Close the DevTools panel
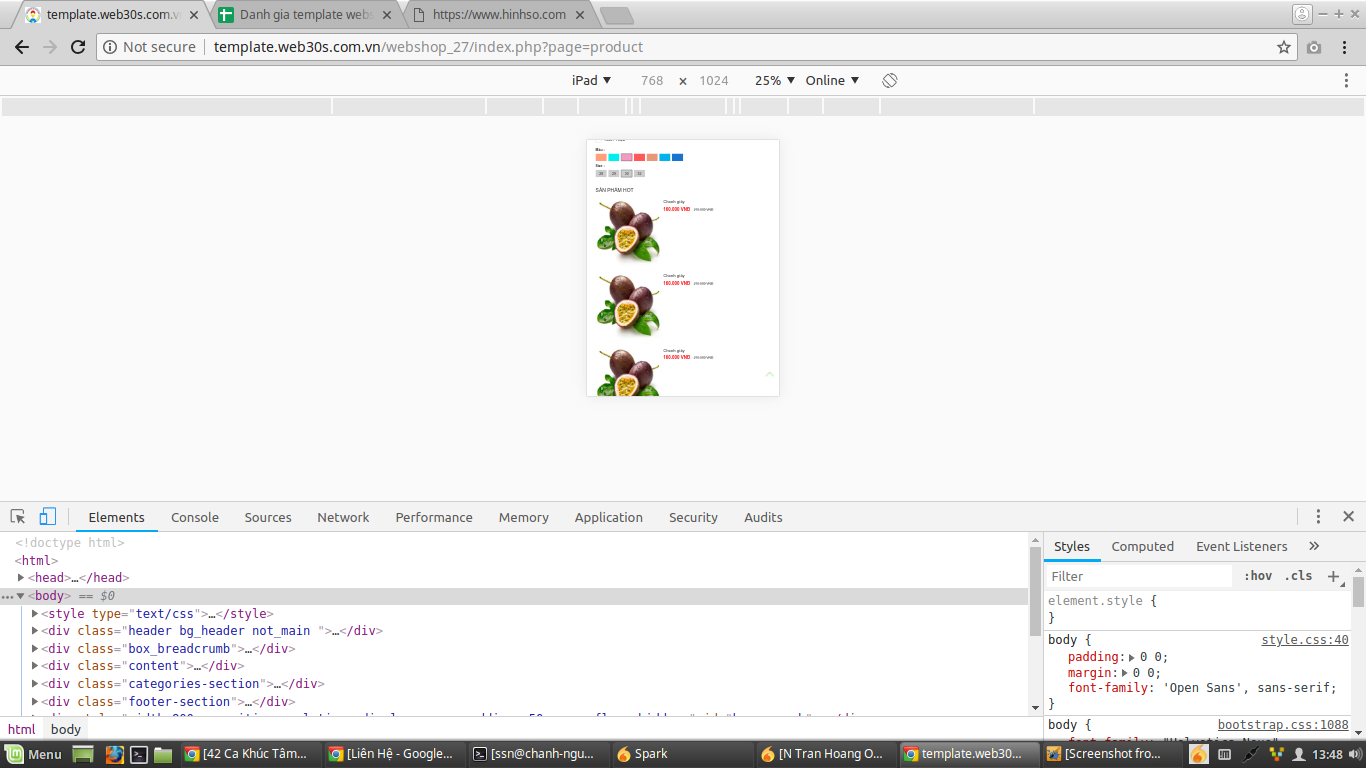The width and height of the screenshot is (1366, 768). [1348, 516]
